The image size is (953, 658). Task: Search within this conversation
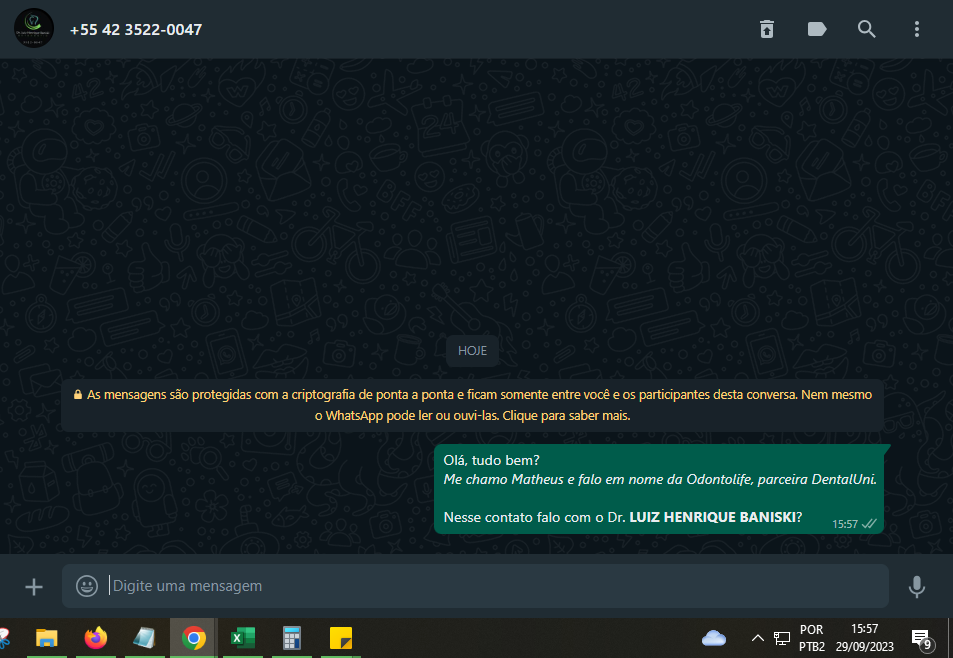point(867,29)
